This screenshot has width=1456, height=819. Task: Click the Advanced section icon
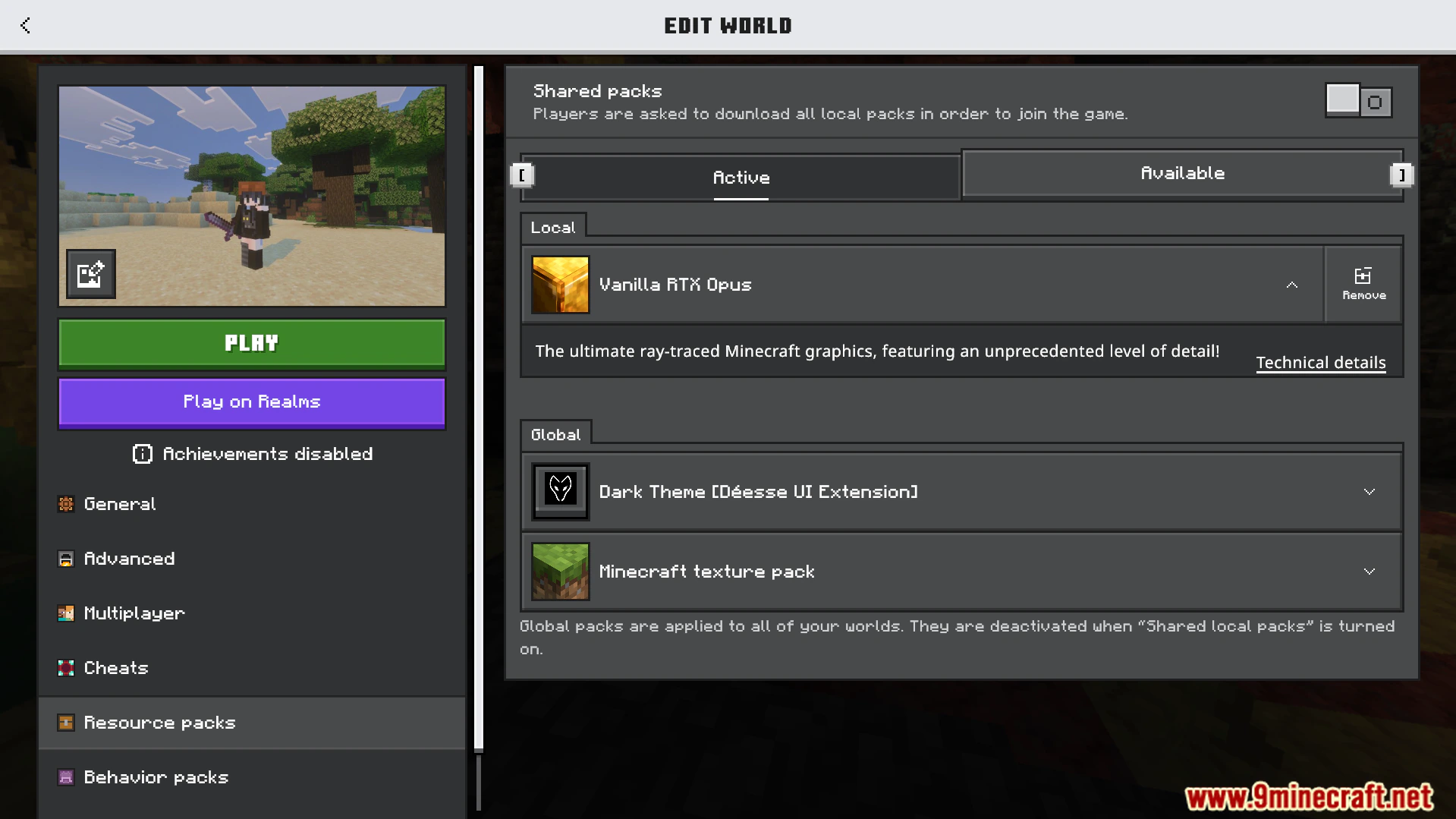point(66,559)
